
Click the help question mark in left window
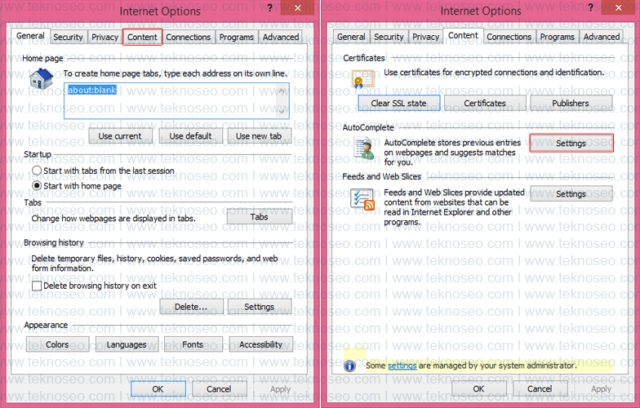[270, 7]
